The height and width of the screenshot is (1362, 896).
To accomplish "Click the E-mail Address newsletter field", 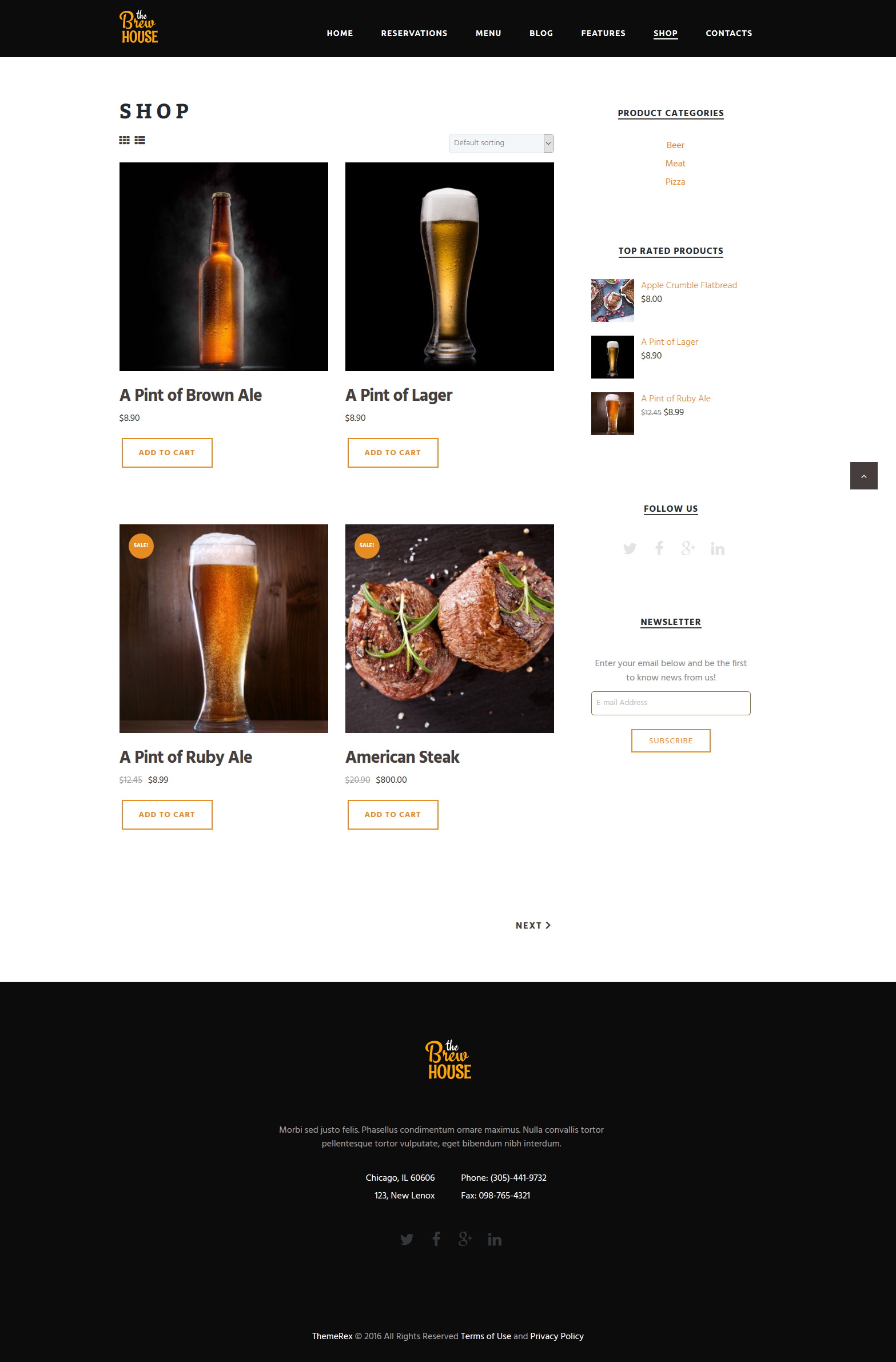I will pos(671,703).
